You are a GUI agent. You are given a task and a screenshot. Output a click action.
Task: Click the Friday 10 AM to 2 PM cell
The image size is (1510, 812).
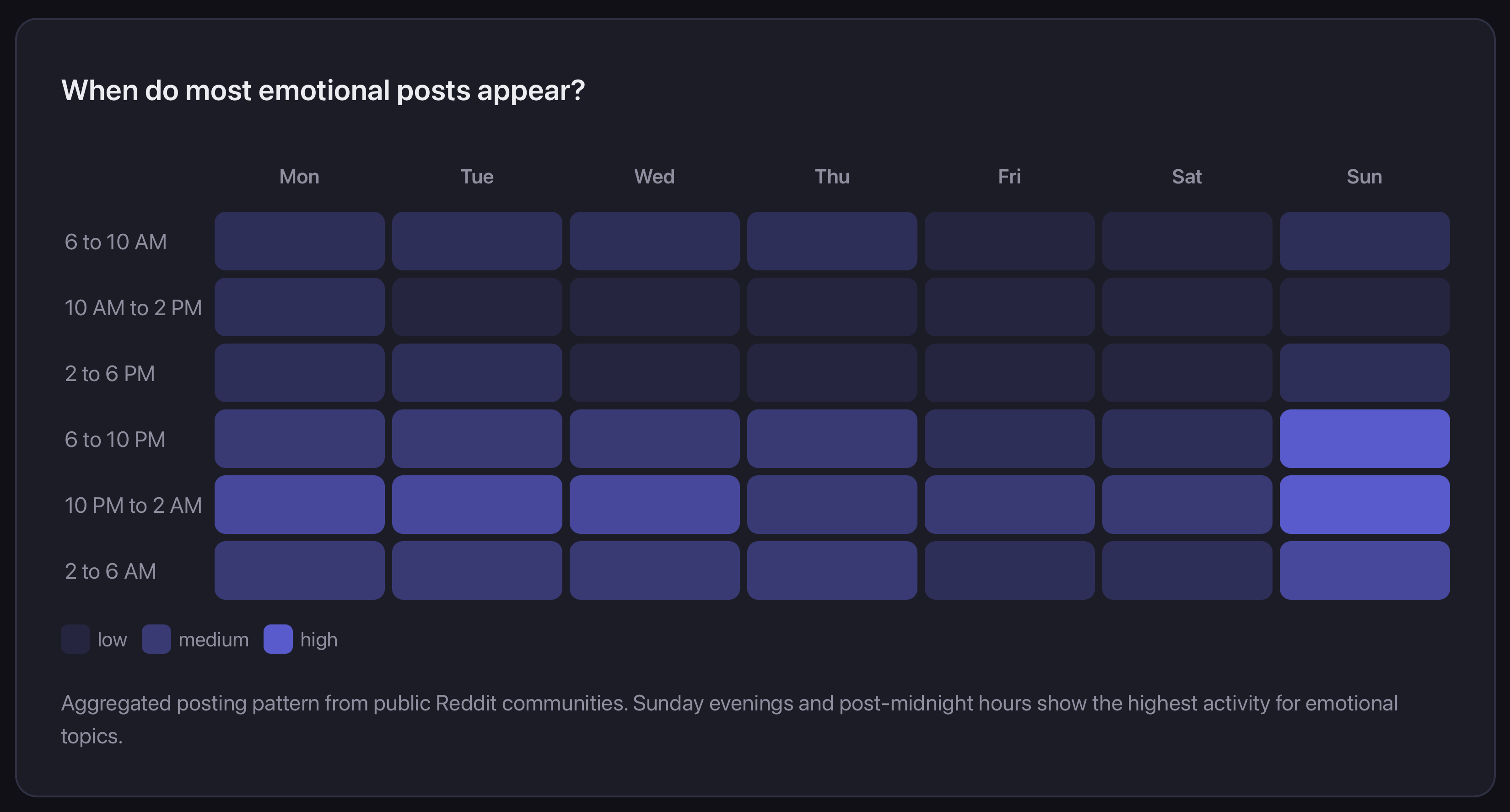click(1009, 307)
